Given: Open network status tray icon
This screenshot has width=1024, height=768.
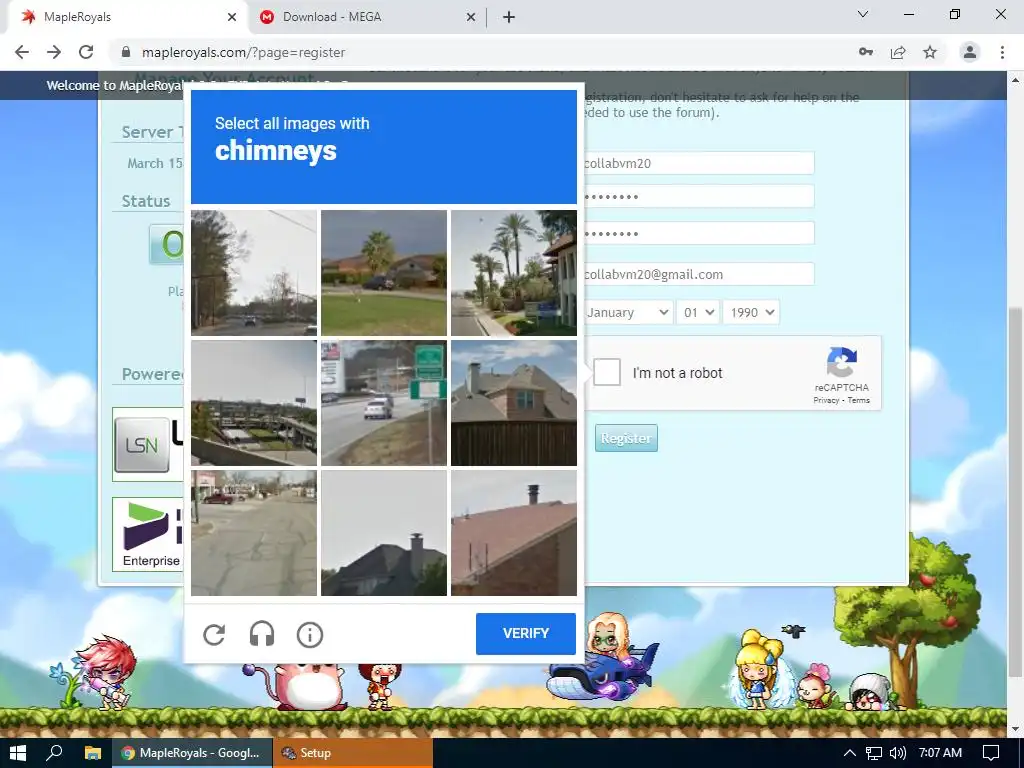Looking at the screenshot, I should 874,753.
